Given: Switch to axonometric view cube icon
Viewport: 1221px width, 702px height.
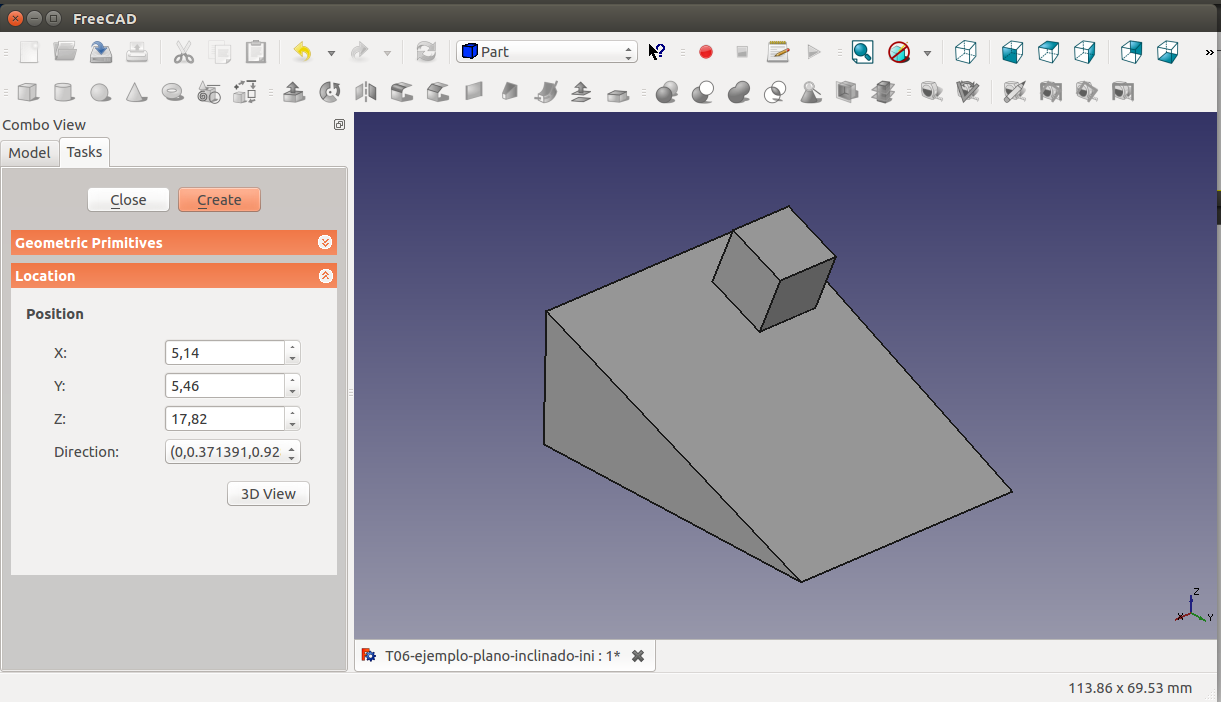Looking at the screenshot, I should pos(965,52).
